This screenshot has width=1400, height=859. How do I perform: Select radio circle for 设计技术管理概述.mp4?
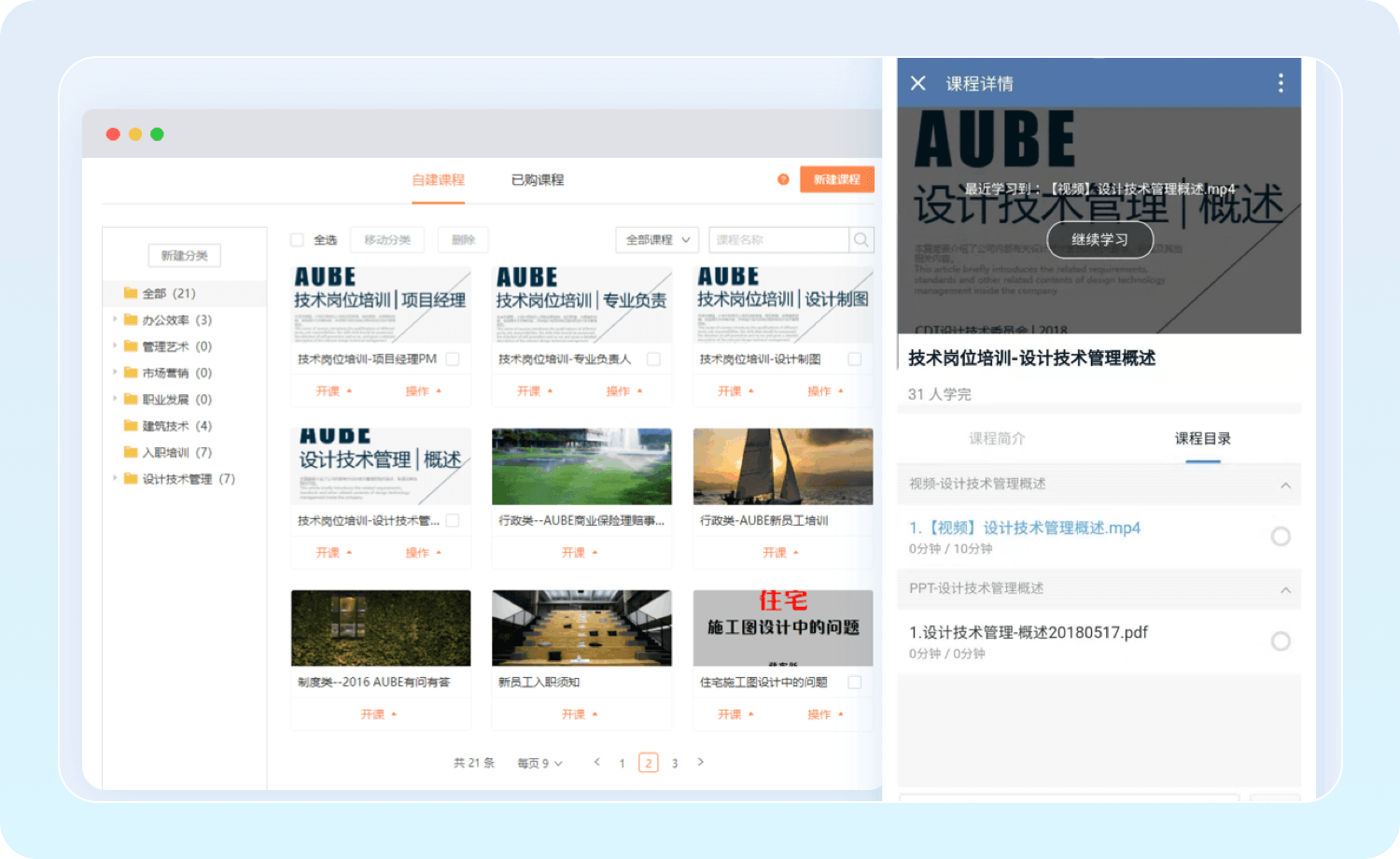[x=1281, y=536]
